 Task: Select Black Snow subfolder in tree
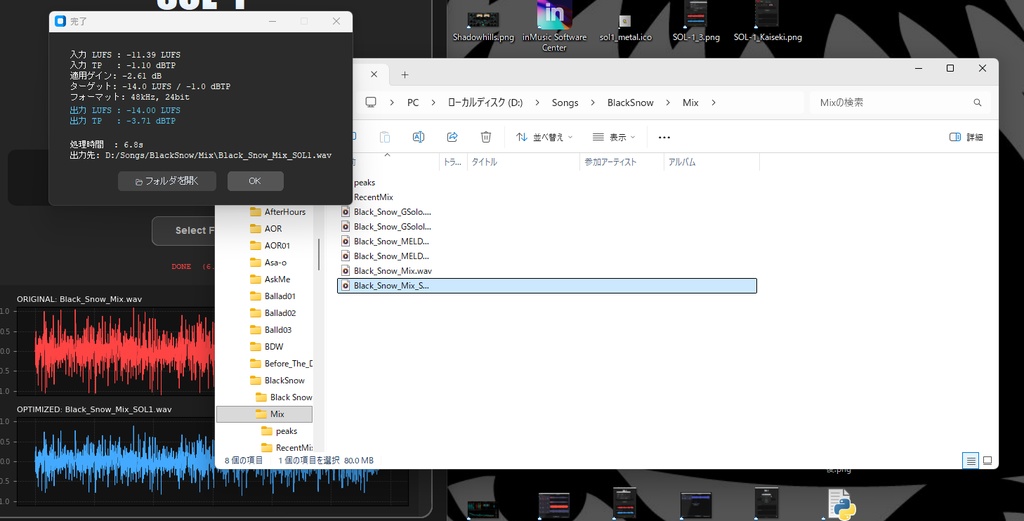[x=284, y=397]
